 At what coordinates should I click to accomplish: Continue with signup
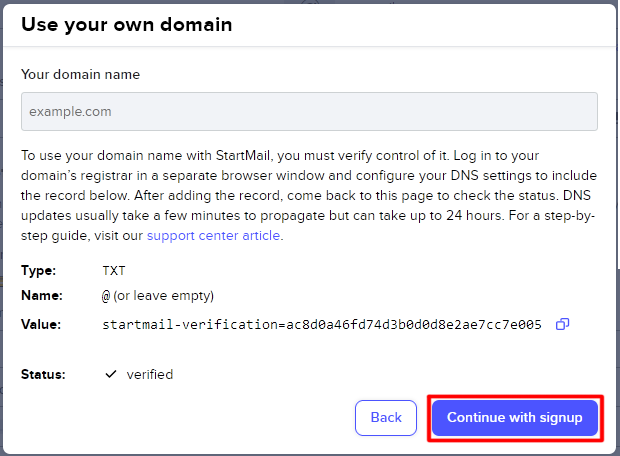coord(514,418)
